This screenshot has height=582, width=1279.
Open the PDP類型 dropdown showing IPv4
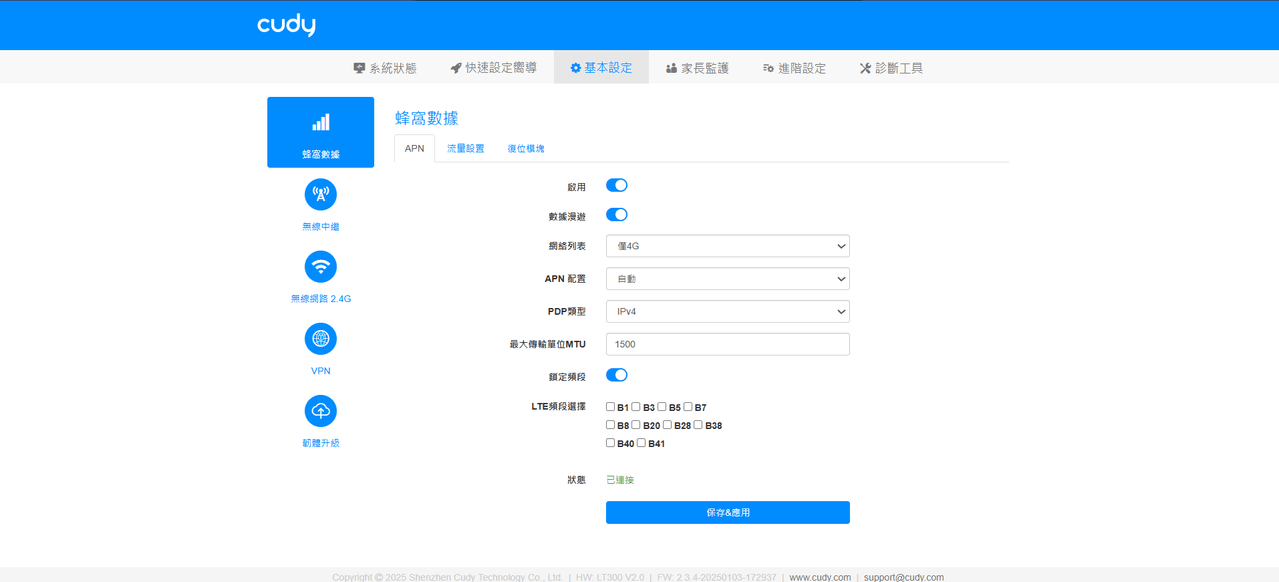[x=728, y=311]
